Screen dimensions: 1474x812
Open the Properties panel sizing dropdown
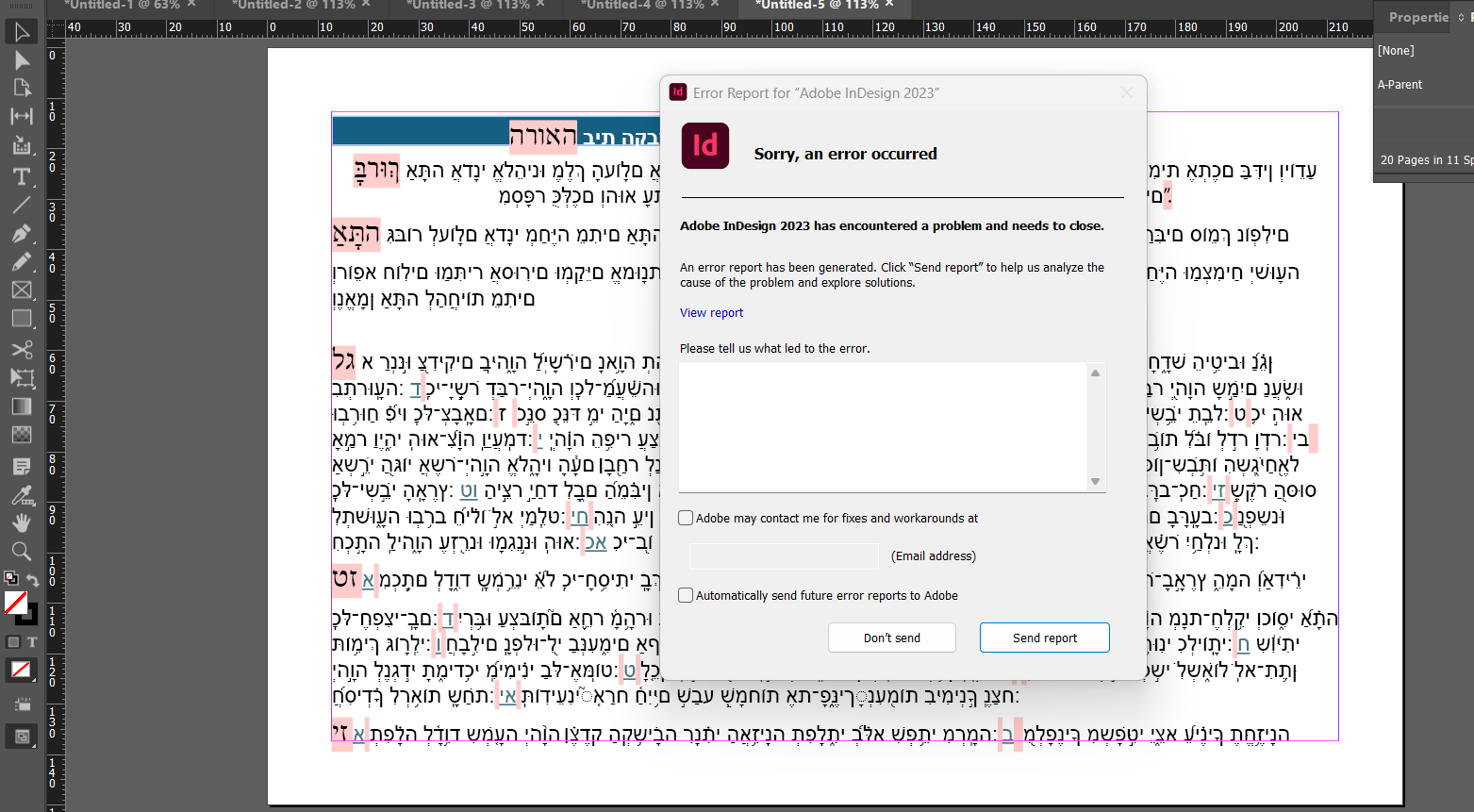tap(1461, 17)
